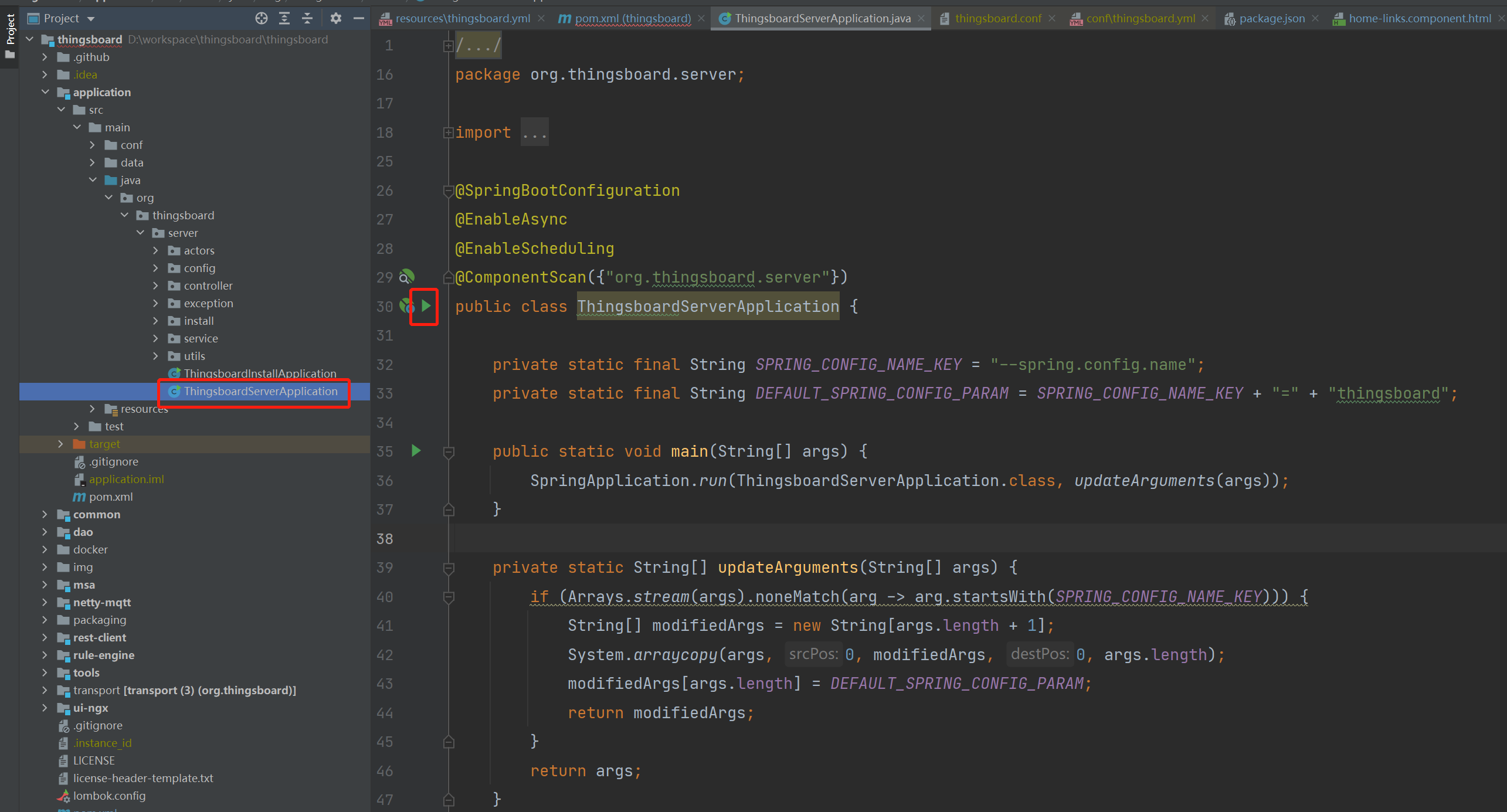Image resolution: width=1507 pixels, height=812 pixels.
Task: Click the run arrow next to main method
Action: click(x=416, y=451)
